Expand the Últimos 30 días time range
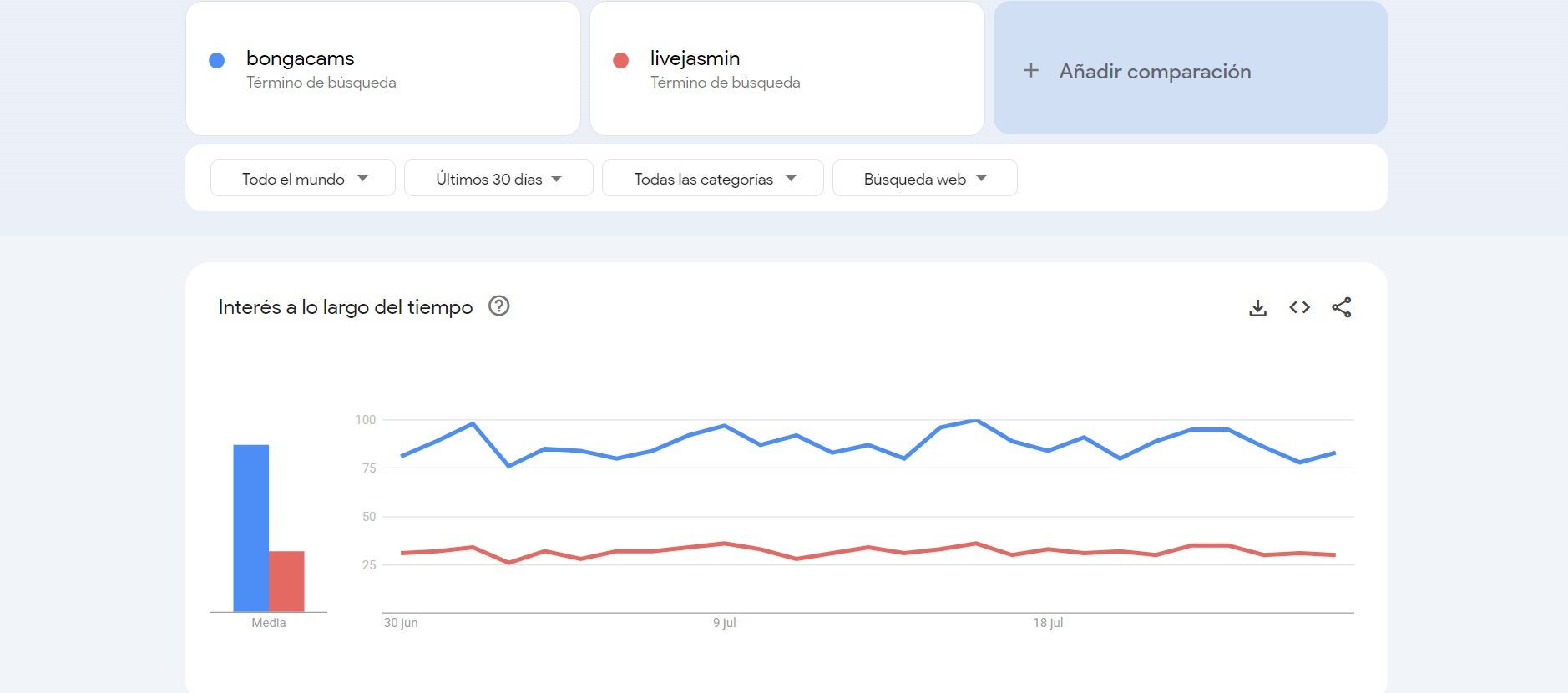The height and width of the screenshot is (693, 1568). tap(498, 179)
